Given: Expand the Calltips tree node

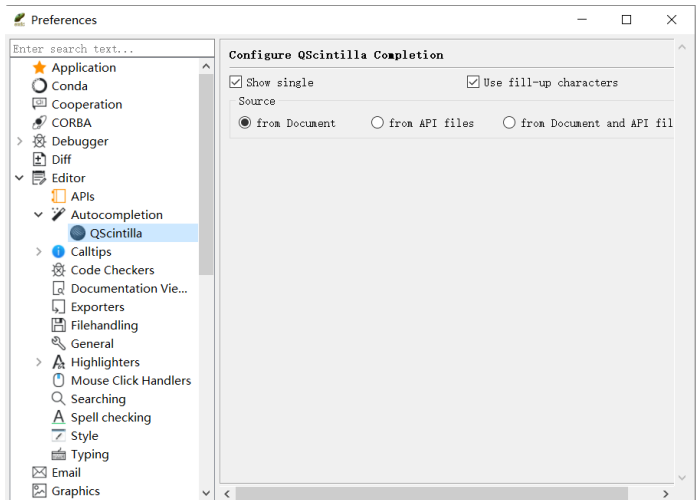Looking at the screenshot, I should (x=39, y=251).
